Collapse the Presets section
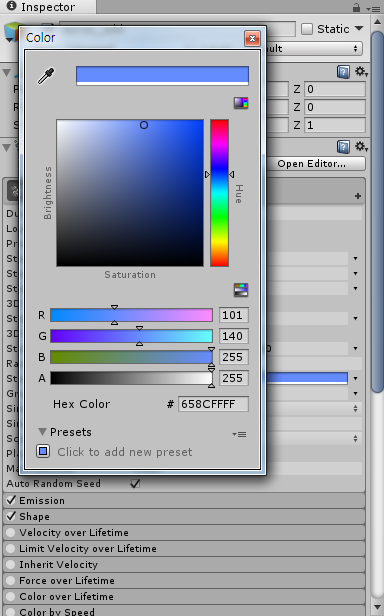The height and width of the screenshot is (616, 384). pyautogui.click(x=42, y=432)
